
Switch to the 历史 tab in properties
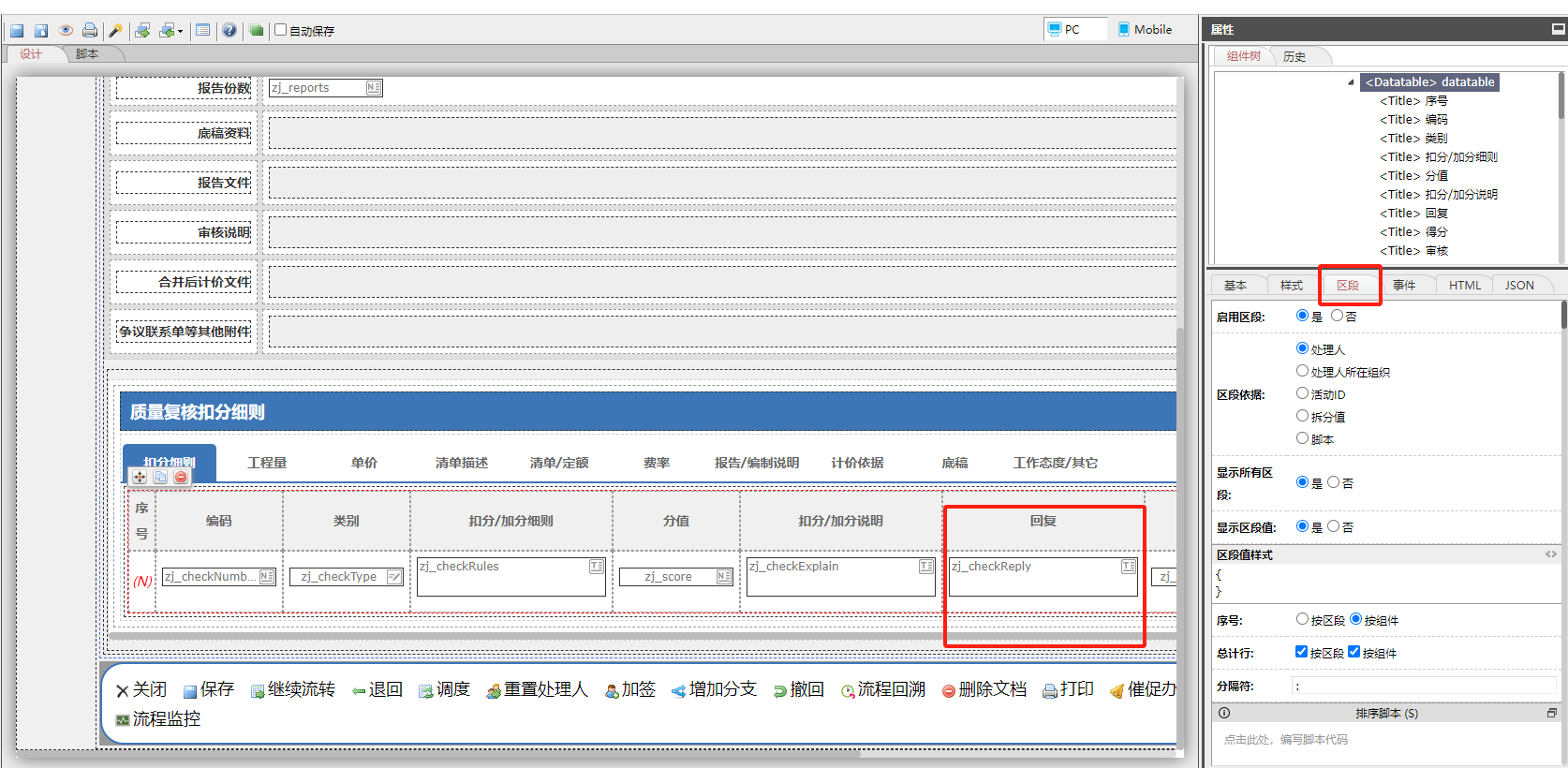pos(1294,57)
